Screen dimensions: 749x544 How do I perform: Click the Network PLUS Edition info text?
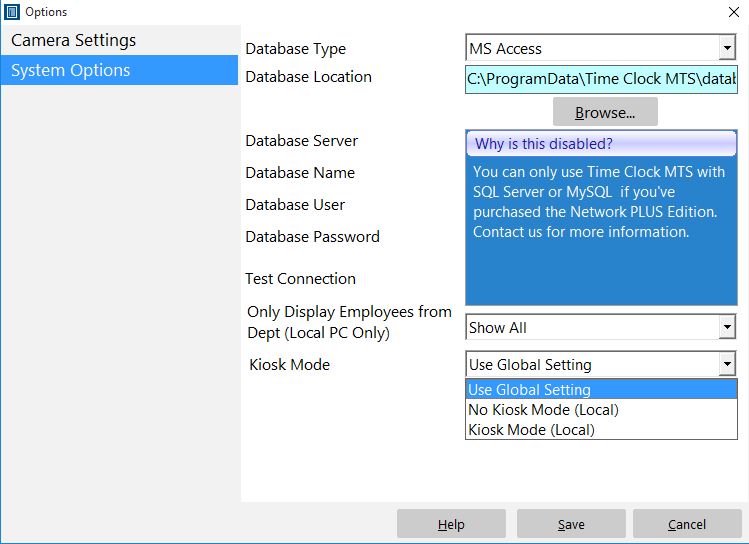click(x=599, y=202)
